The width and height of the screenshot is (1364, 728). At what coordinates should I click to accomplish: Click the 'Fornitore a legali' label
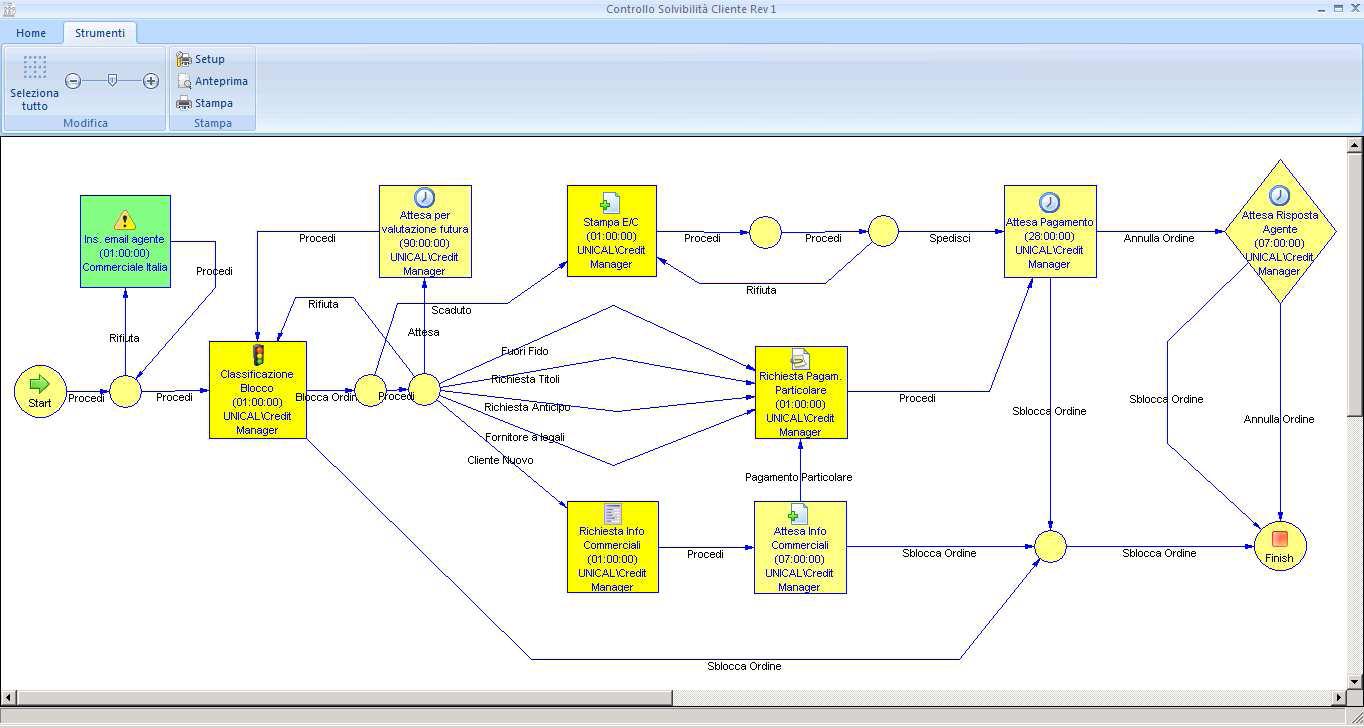(525, 437)
